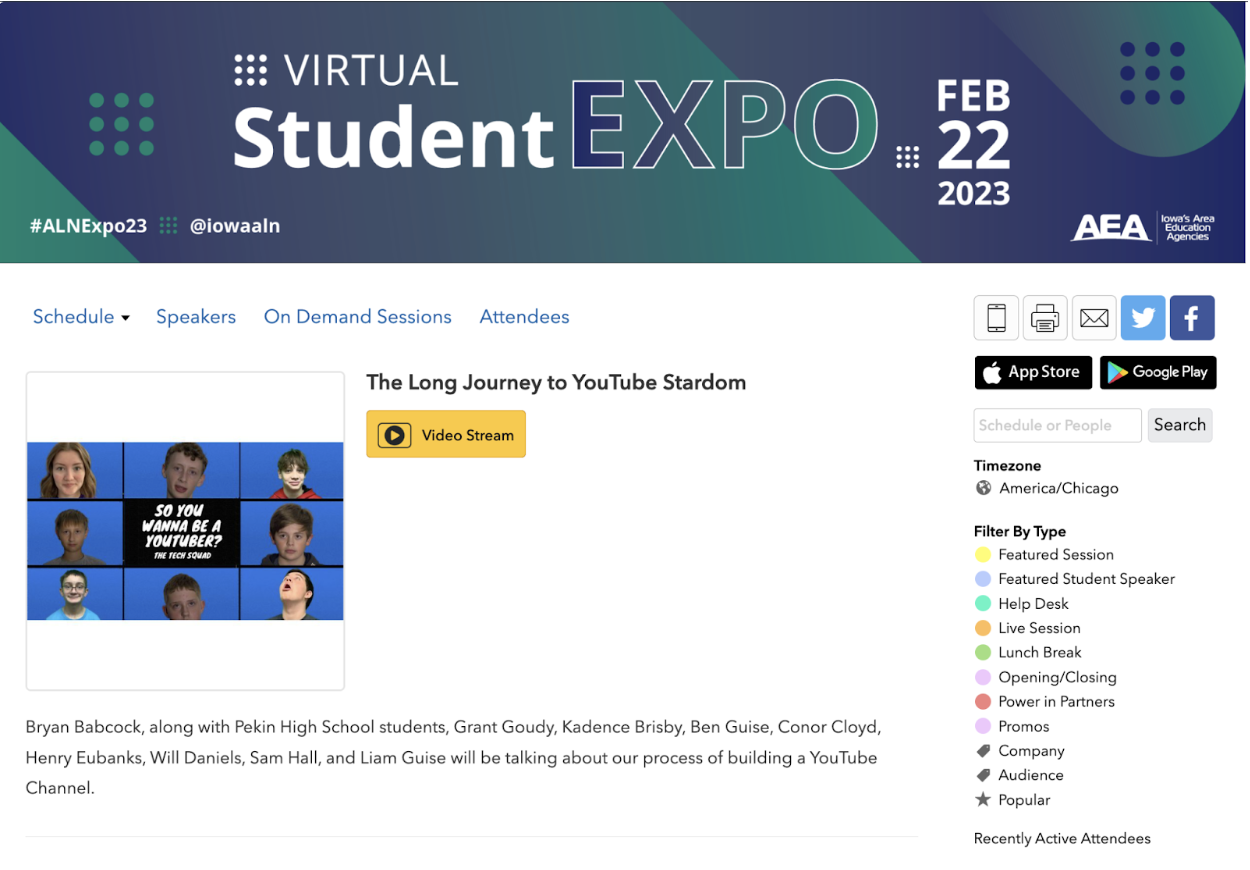The image size is (1250, 870).
Task: Open the Attendees tab
Action: pyautogui.click(x=524, y=317)
